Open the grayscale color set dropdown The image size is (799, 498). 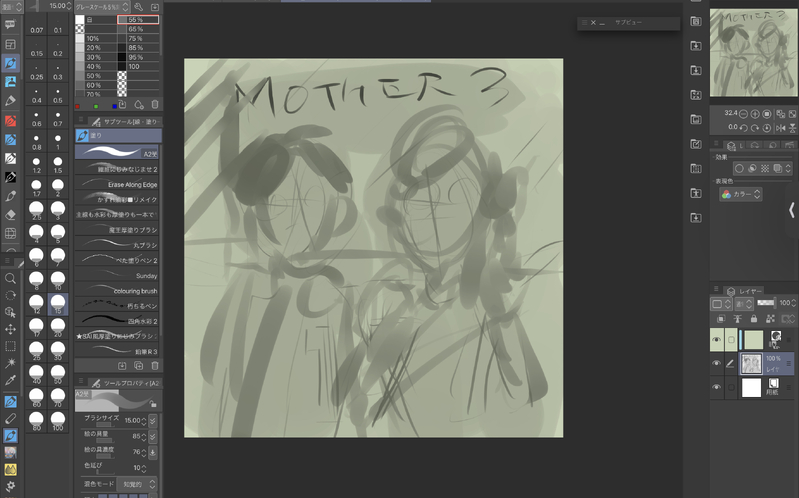click(x=102, y=7)
